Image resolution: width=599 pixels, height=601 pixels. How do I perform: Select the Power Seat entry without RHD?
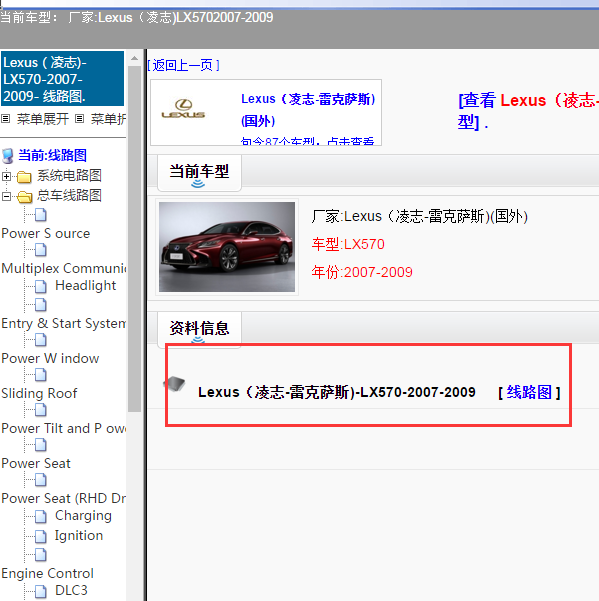click(36, 463)
